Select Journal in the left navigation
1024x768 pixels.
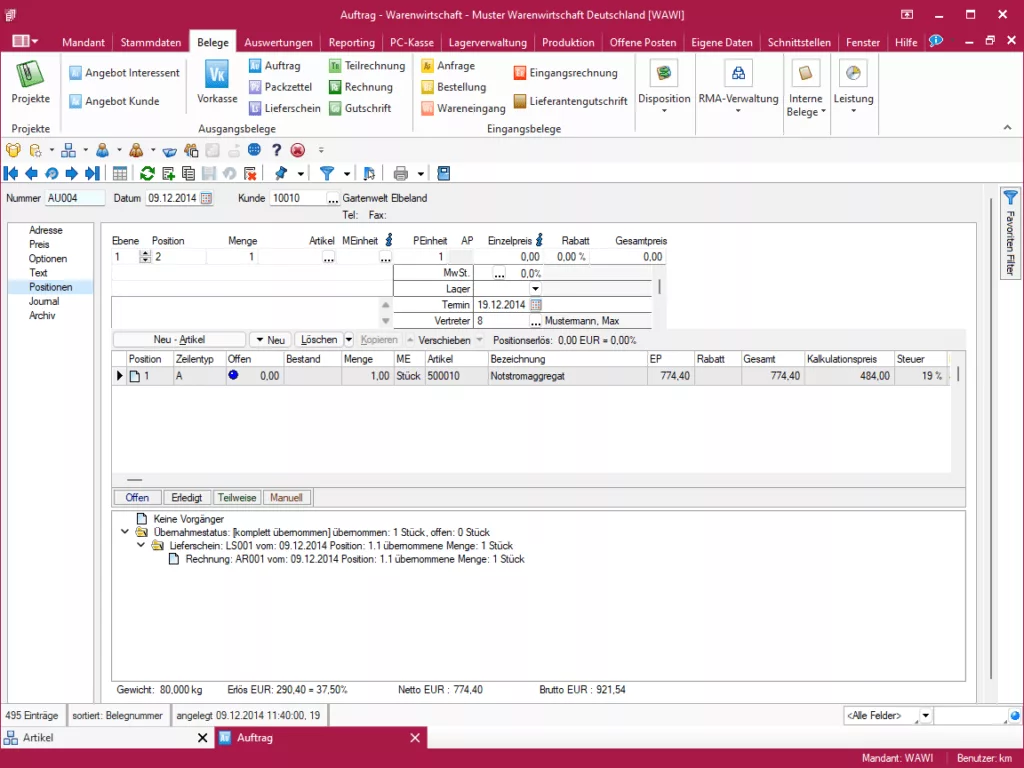tap(44, 301)
